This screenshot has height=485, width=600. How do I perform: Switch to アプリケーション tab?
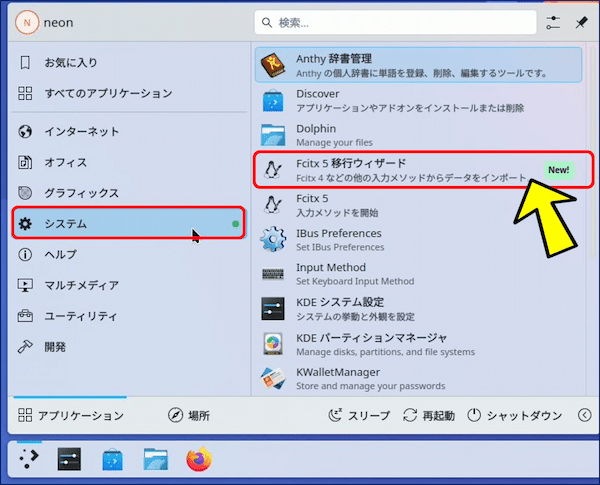click(71, 415)
